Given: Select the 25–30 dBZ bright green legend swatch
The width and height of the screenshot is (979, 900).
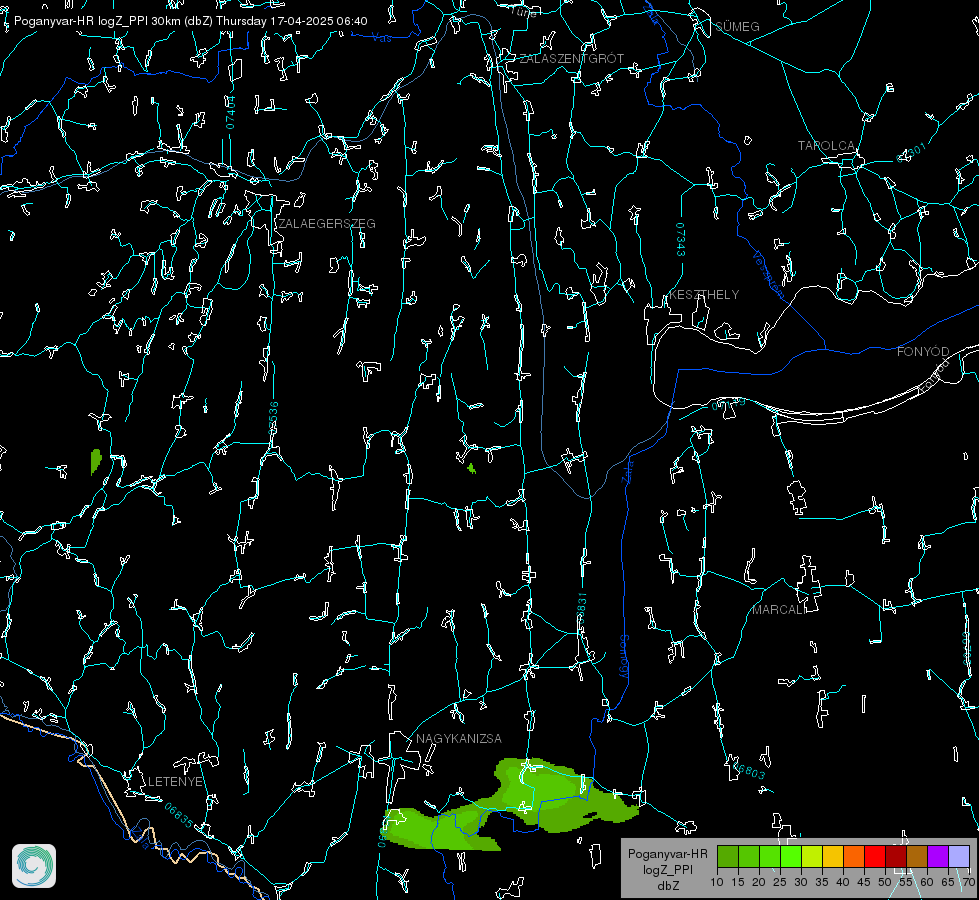Looking at the screenshot, I should pos(791,856).
